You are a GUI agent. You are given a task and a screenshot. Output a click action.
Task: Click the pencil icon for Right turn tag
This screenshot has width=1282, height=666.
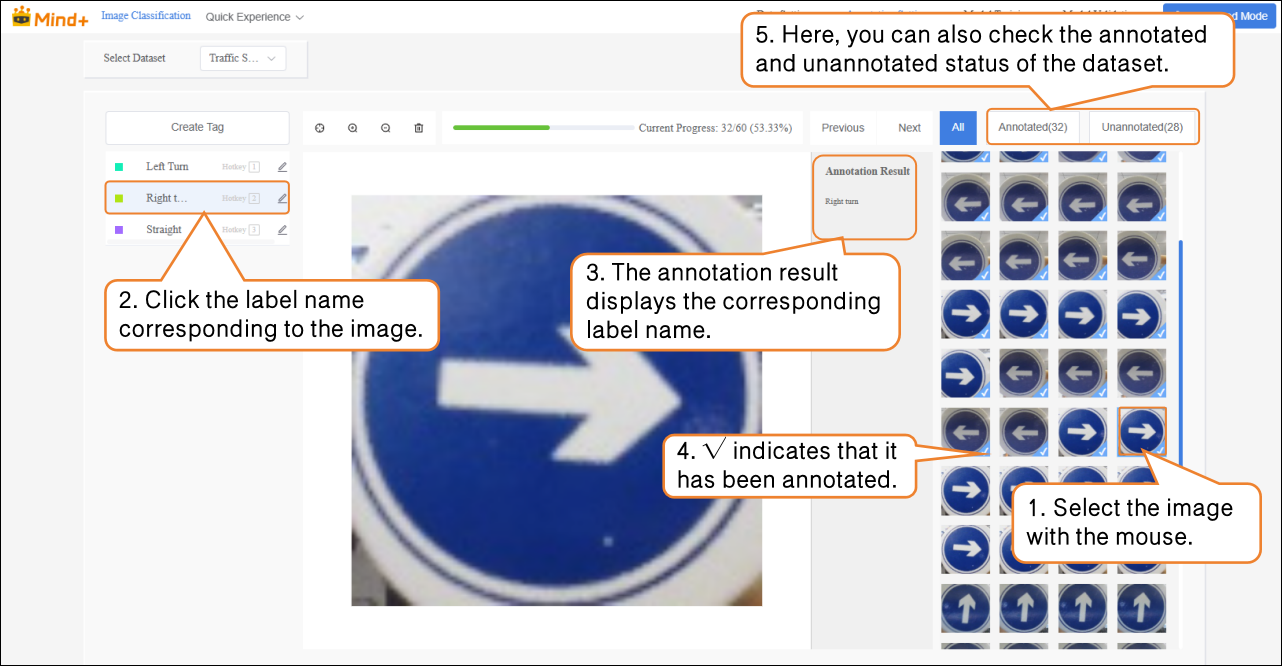point(282,198)
